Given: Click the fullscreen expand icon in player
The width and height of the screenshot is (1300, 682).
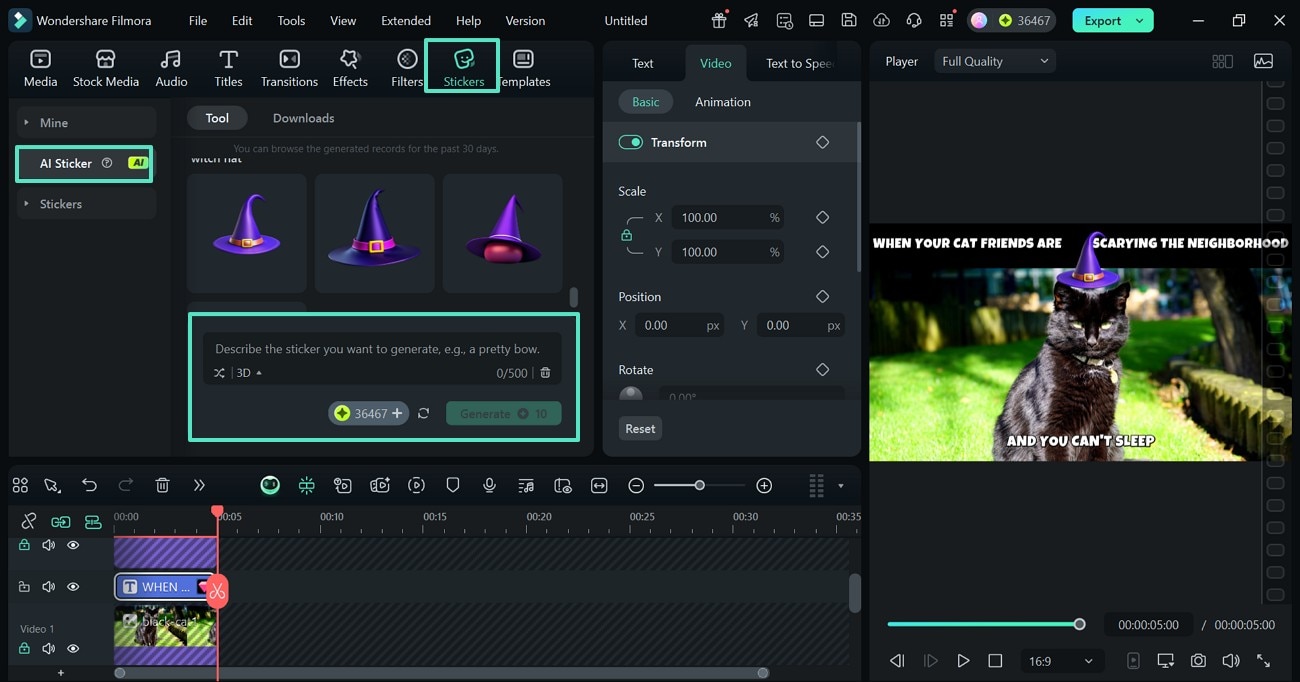Looking at the screenshot, I should click(x=1263, y=661).
